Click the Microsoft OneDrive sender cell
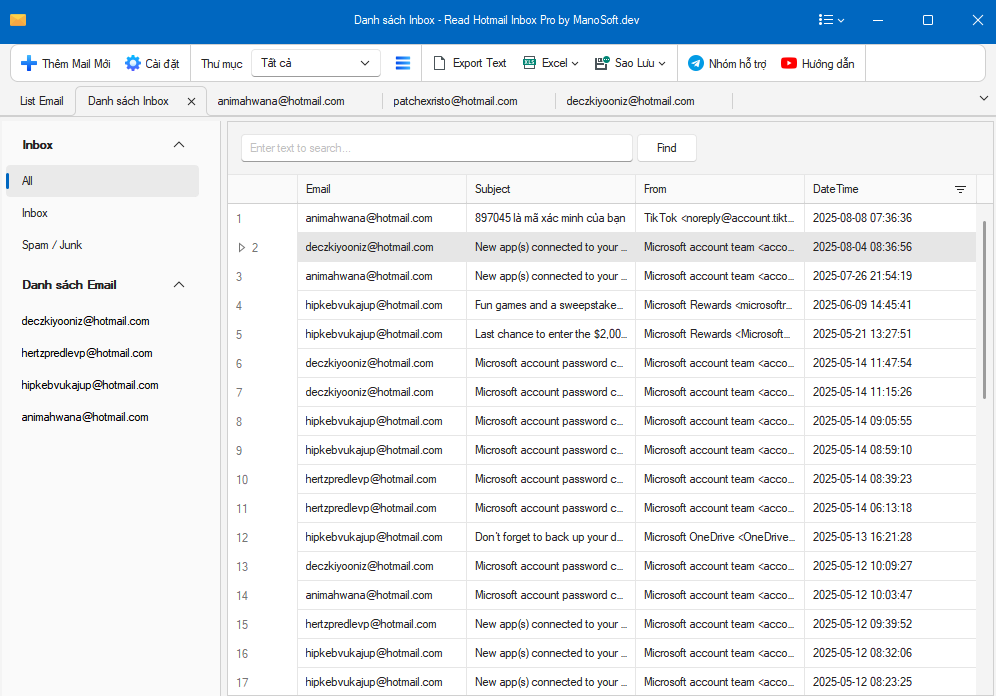This screenshot has height=696, width=996. coord(720,537)
